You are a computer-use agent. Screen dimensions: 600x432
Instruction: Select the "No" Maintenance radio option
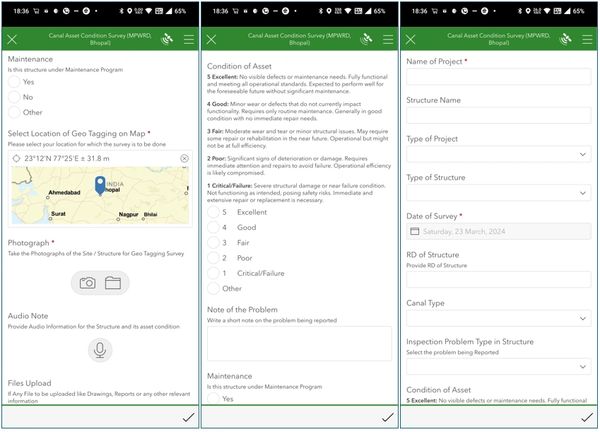(15, 98)
